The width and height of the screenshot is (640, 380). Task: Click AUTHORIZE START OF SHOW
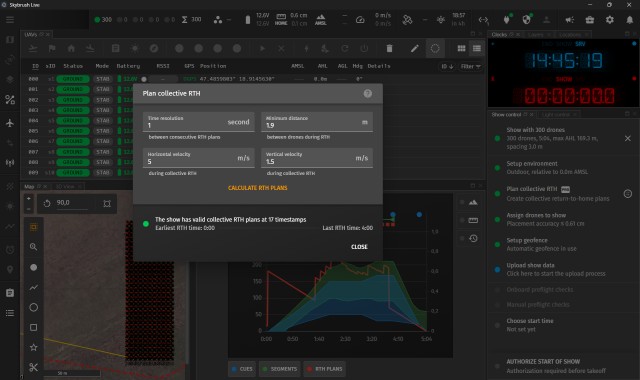(x=563, y=366)
